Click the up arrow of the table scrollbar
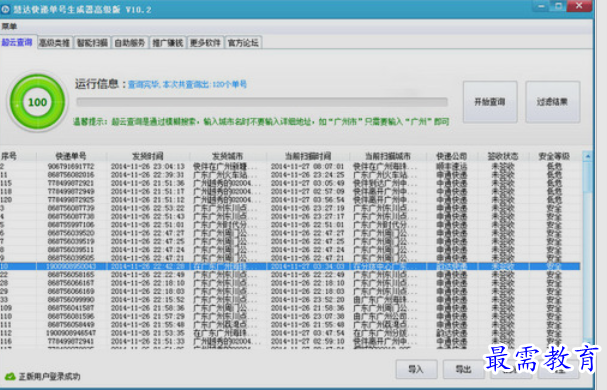 pos(588,156)
